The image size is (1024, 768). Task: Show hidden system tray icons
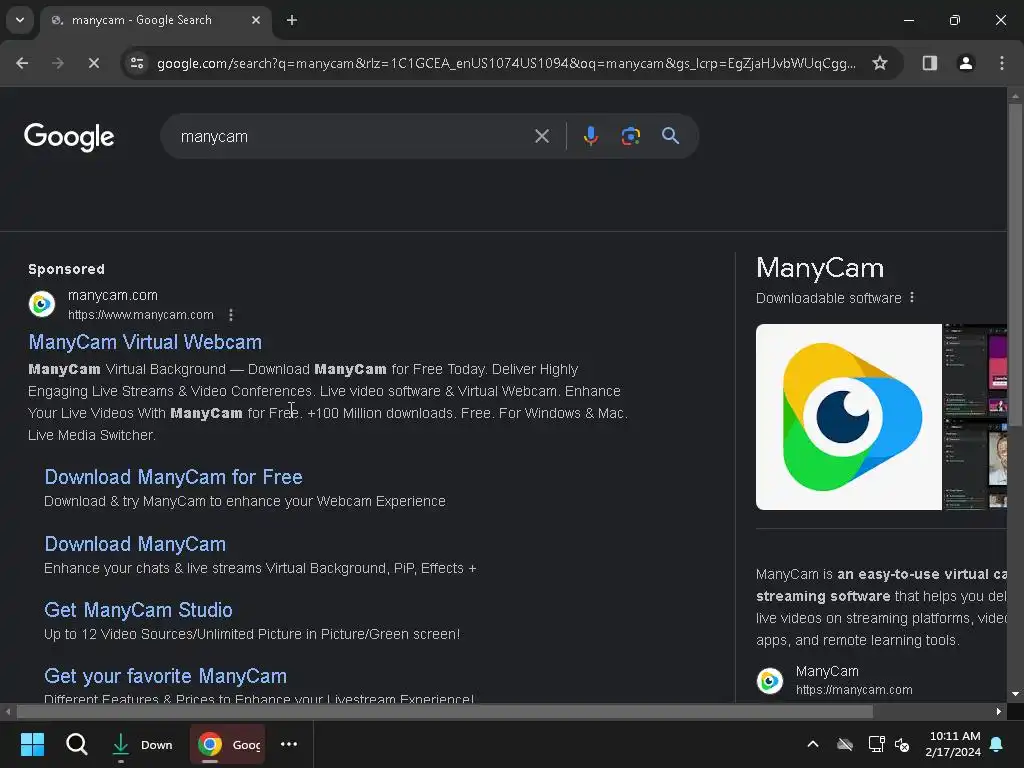coord(812,744)
